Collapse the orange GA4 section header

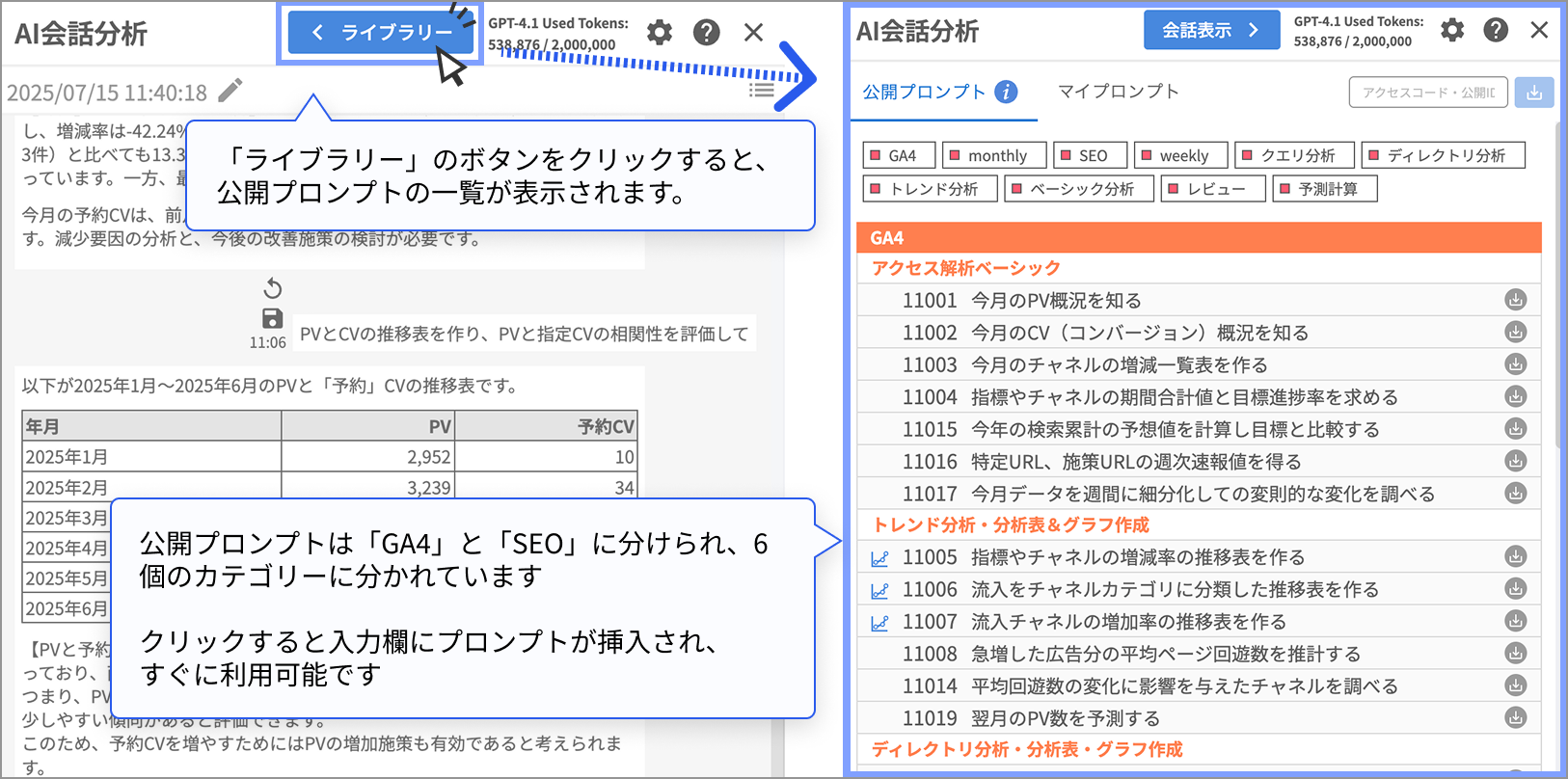(1198, 238)
